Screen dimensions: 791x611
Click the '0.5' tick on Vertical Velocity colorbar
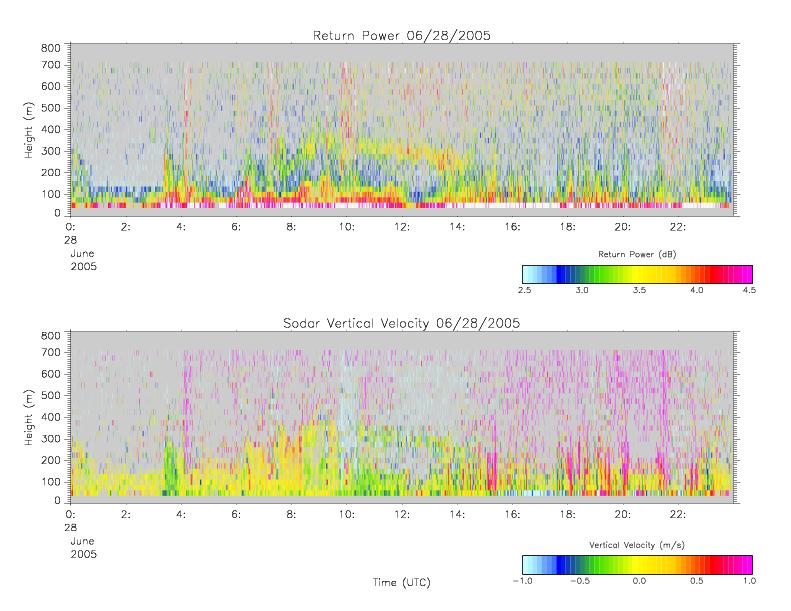[x=697, y=581]
